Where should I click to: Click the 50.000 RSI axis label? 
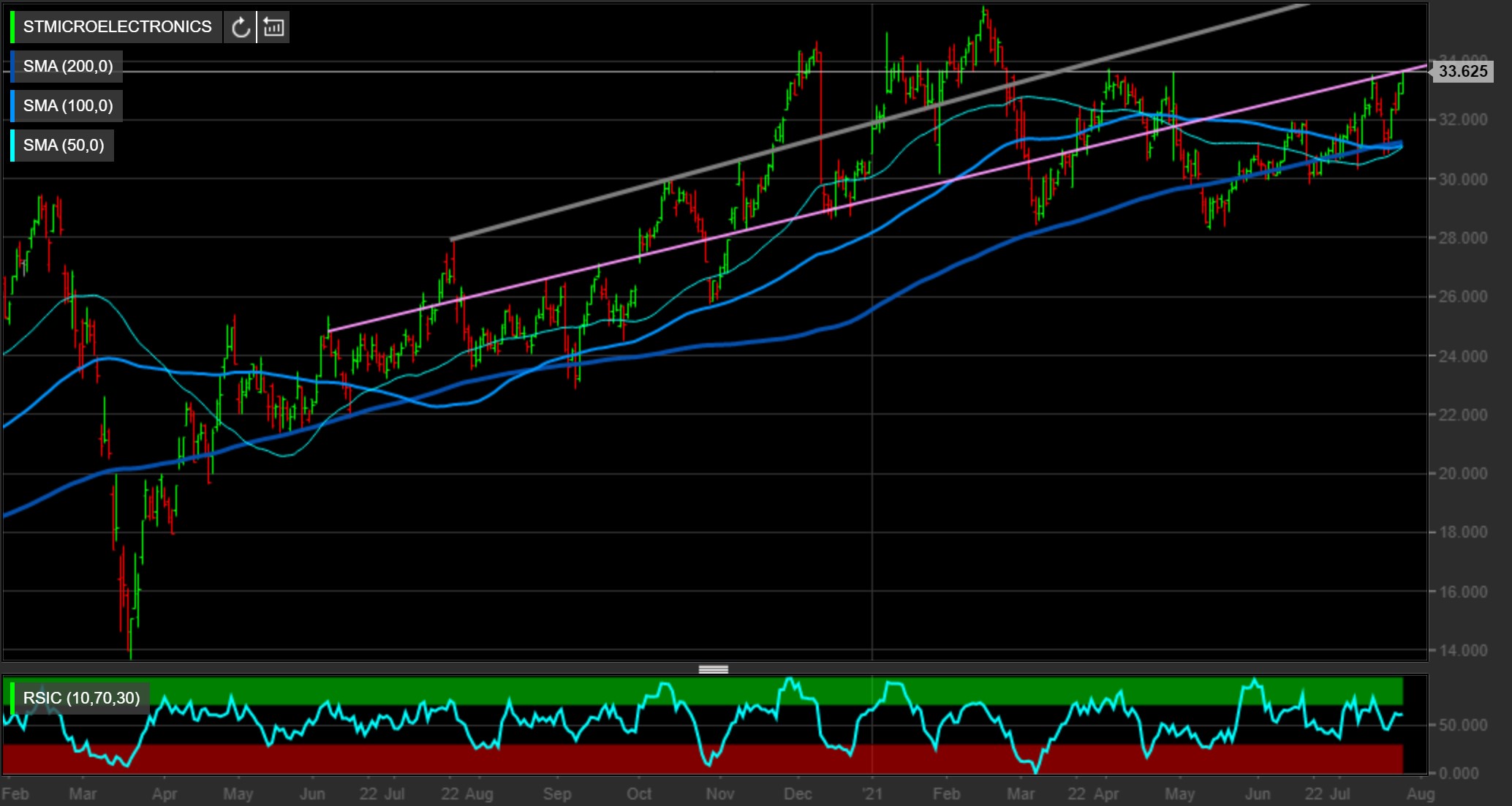coord(1462,725)
